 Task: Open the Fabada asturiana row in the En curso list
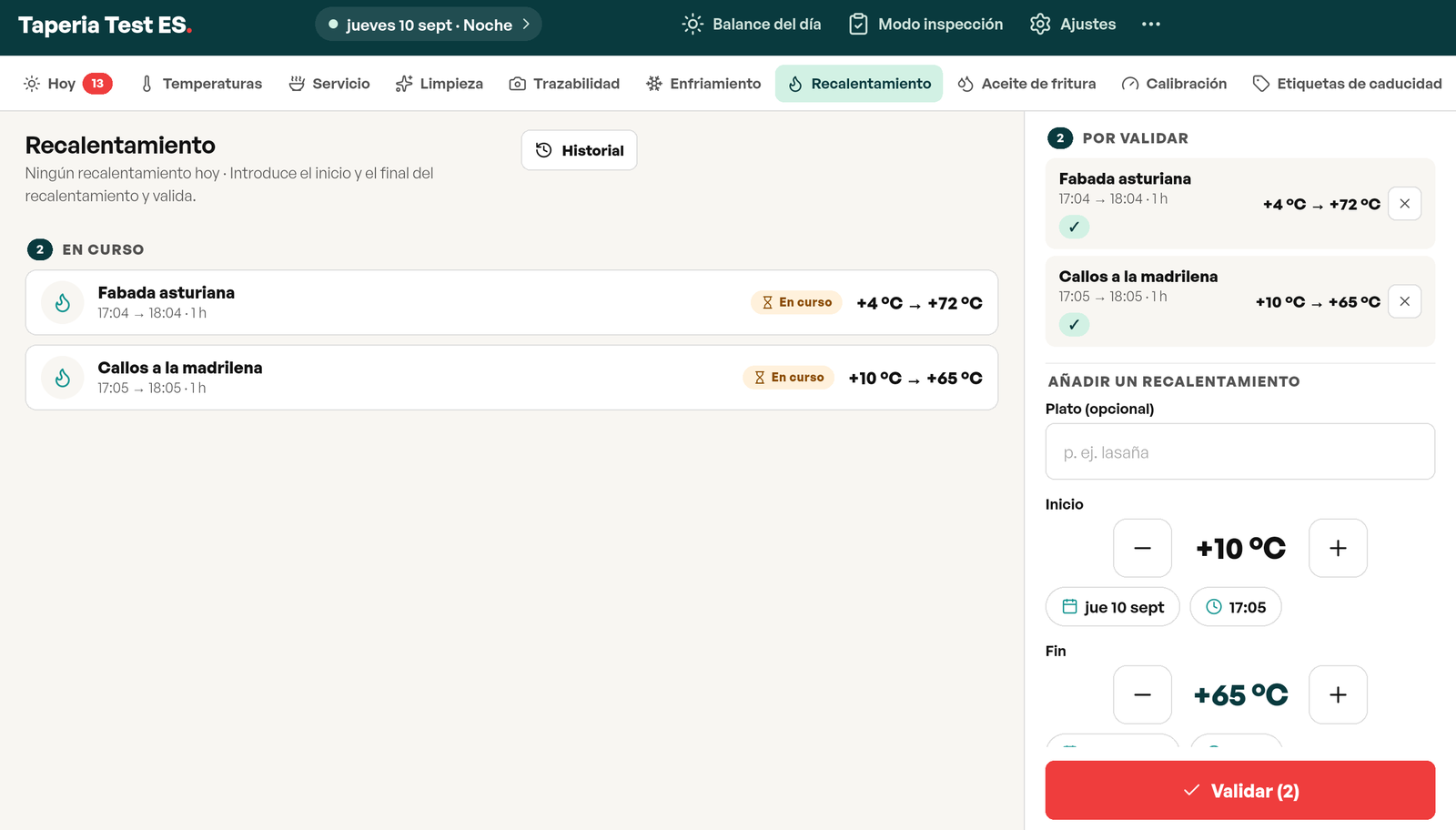pos(511,302)
